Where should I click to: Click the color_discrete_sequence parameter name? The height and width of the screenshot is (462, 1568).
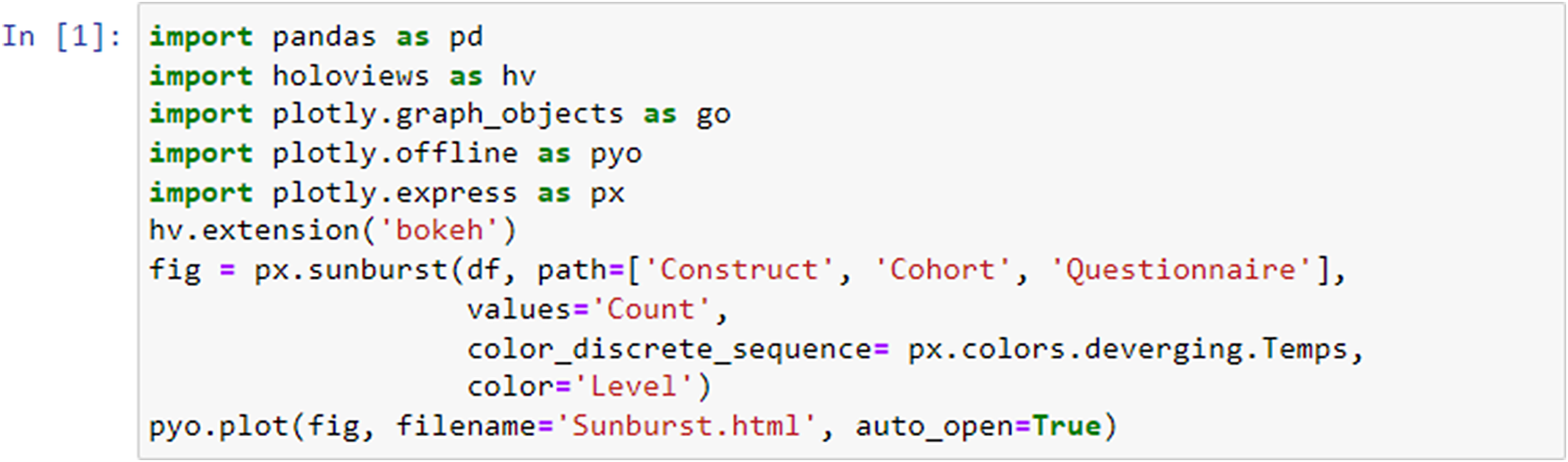[669, 349]
